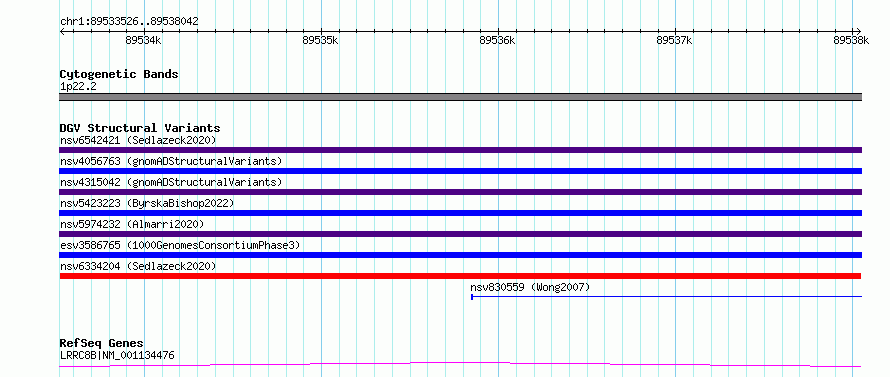Select the chr1:89533526..89538042 coordinate label
The height and width of the screenshot is (377, 890).
coord(129,22)
